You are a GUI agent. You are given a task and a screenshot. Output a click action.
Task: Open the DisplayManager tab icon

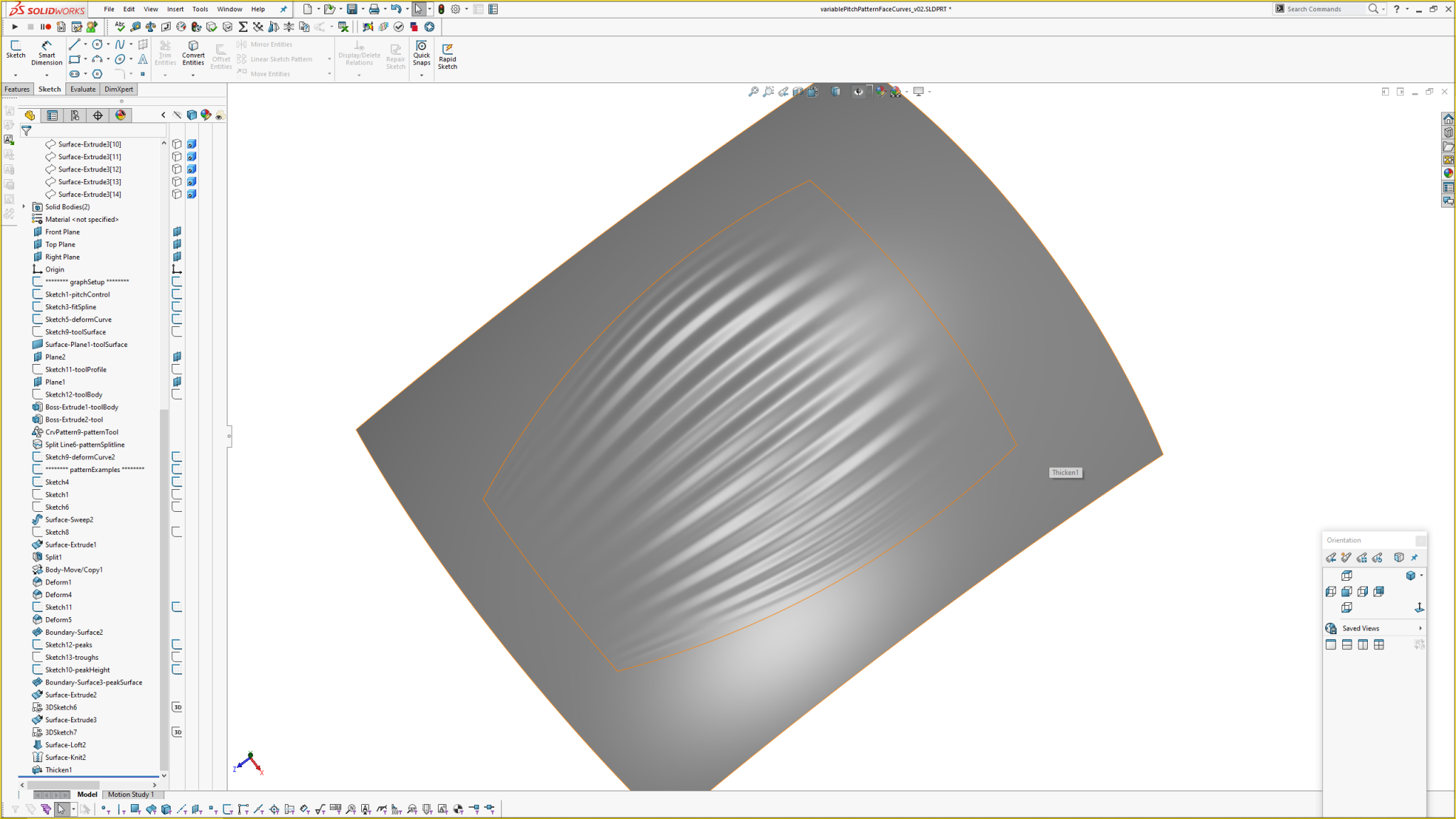coord(121,115)
